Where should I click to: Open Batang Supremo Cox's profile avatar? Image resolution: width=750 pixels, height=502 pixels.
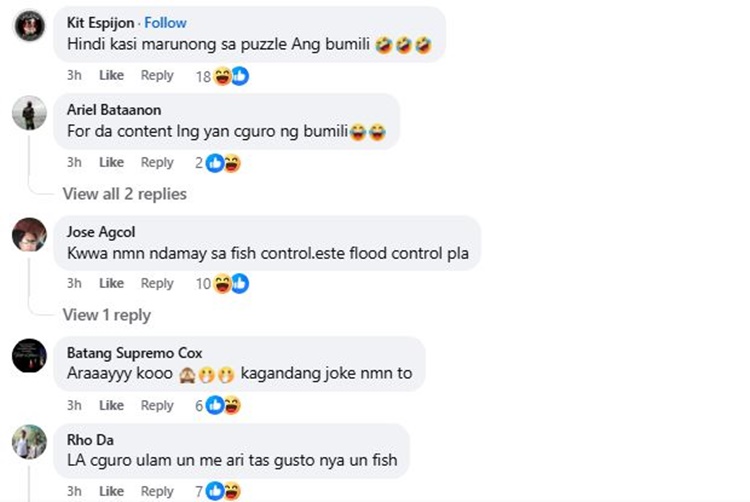pyautogui.click(x=29, y=356)
